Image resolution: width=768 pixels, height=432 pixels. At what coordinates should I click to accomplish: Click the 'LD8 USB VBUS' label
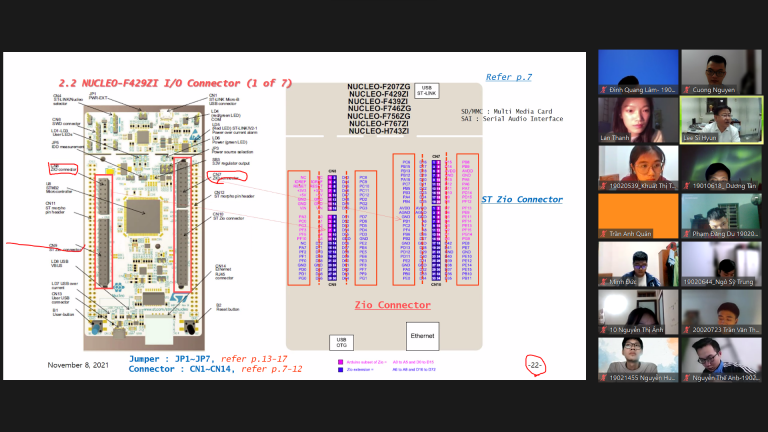tap(59, 264)
